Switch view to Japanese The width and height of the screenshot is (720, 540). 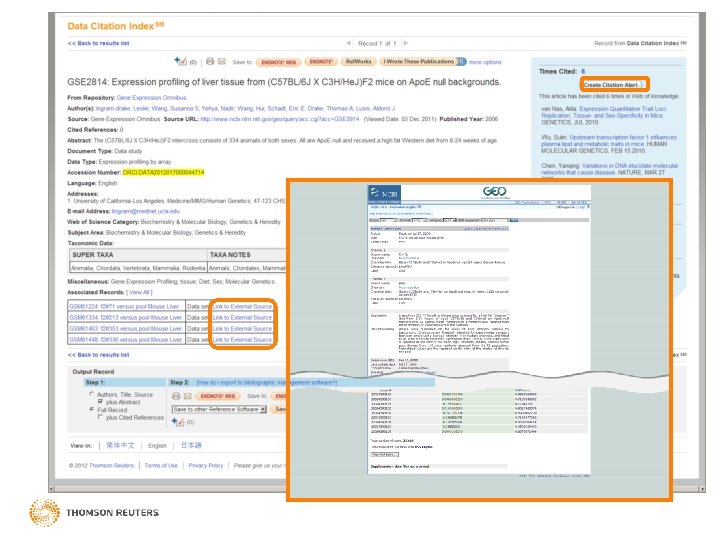[191, 445]
